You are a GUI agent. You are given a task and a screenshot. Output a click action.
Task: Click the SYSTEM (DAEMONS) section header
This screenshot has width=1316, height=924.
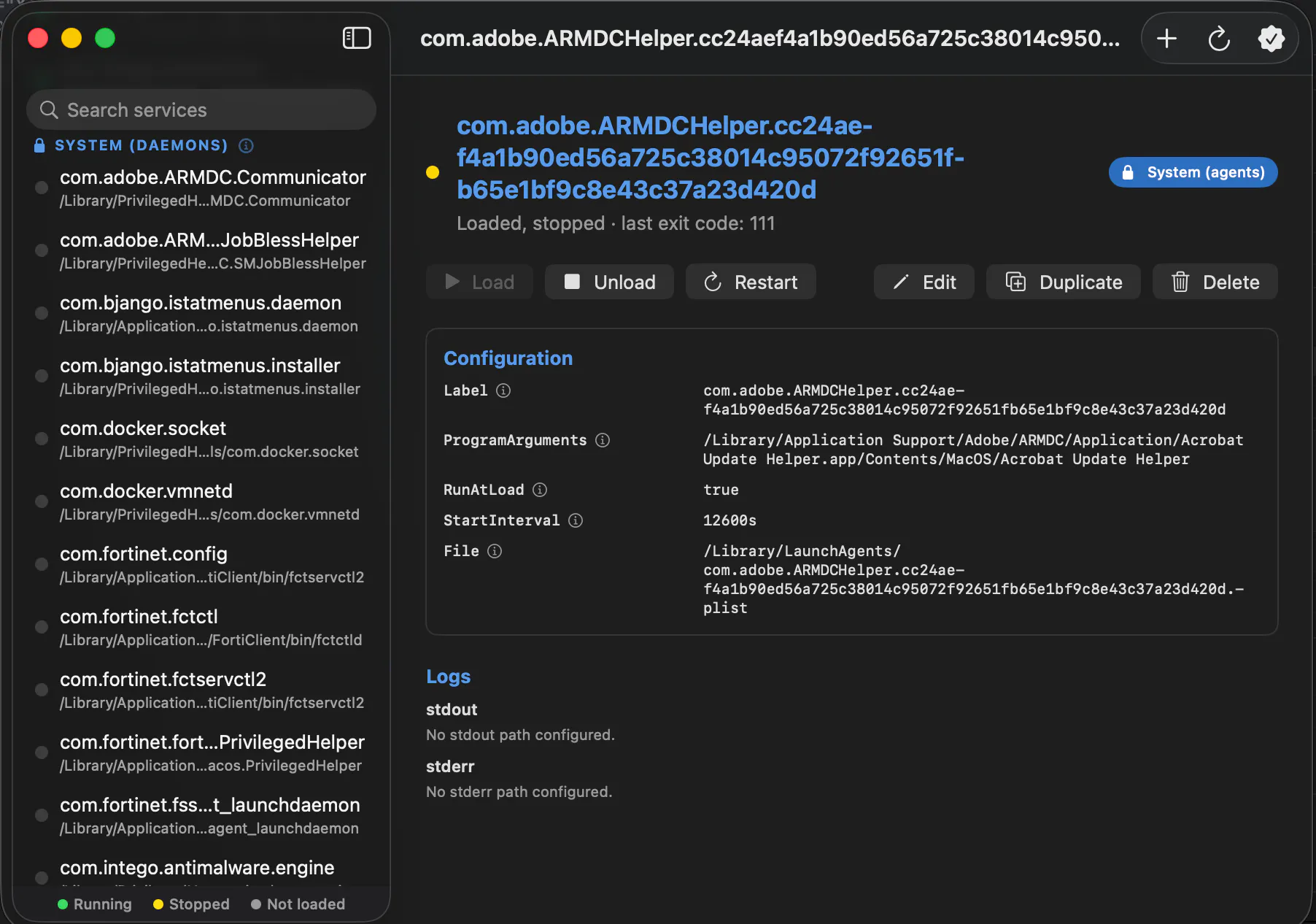pyautogui.click(x=142, y=145)
